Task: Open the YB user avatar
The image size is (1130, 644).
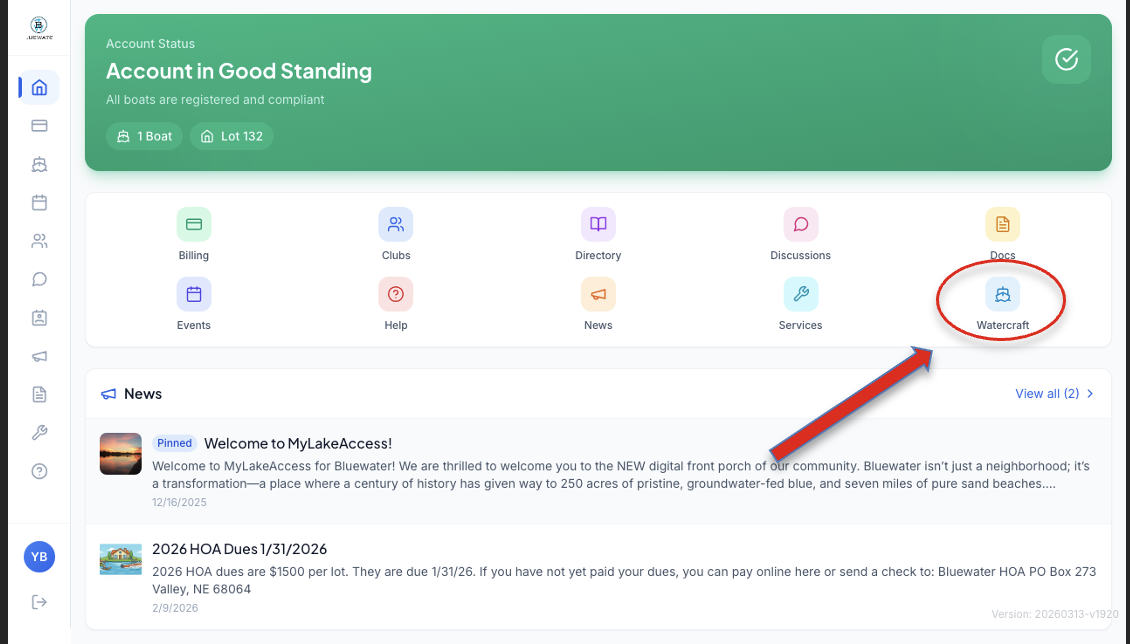Action: pyautogui.click(x=39, y=557)
